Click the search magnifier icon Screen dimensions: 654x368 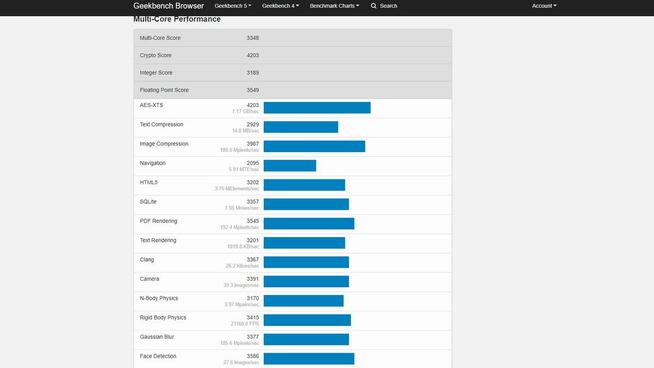tap(373, 6)
